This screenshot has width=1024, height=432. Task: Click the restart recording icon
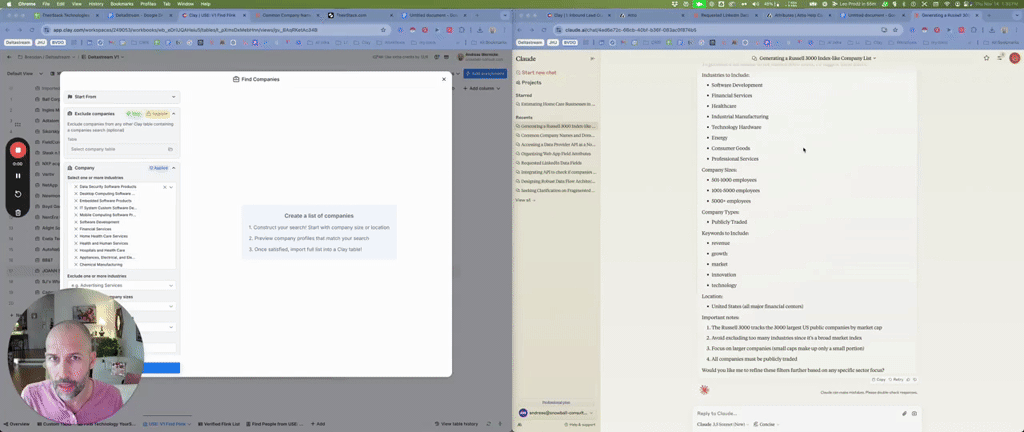point(18,194)
